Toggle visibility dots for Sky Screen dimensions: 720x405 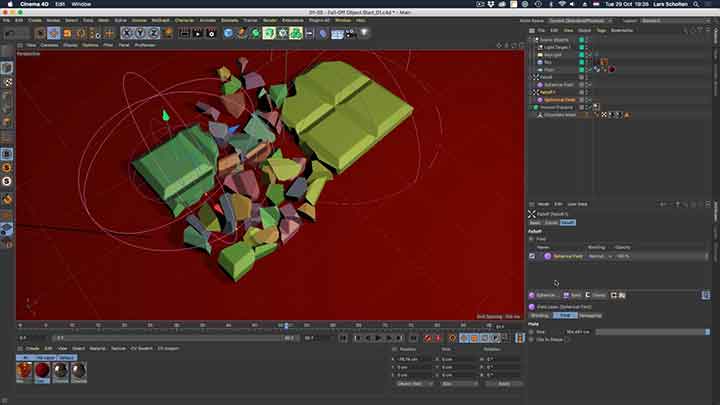pyautogui.click(x=589, y=62)
